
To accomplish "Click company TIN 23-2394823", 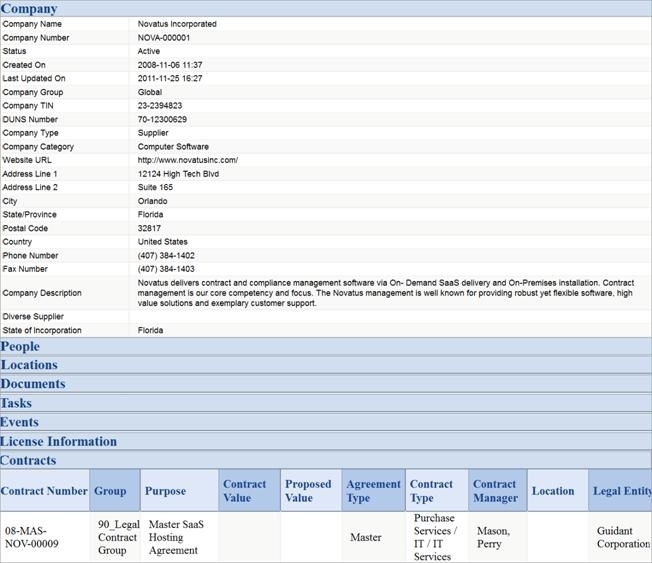I will click(x=160, y=106).
